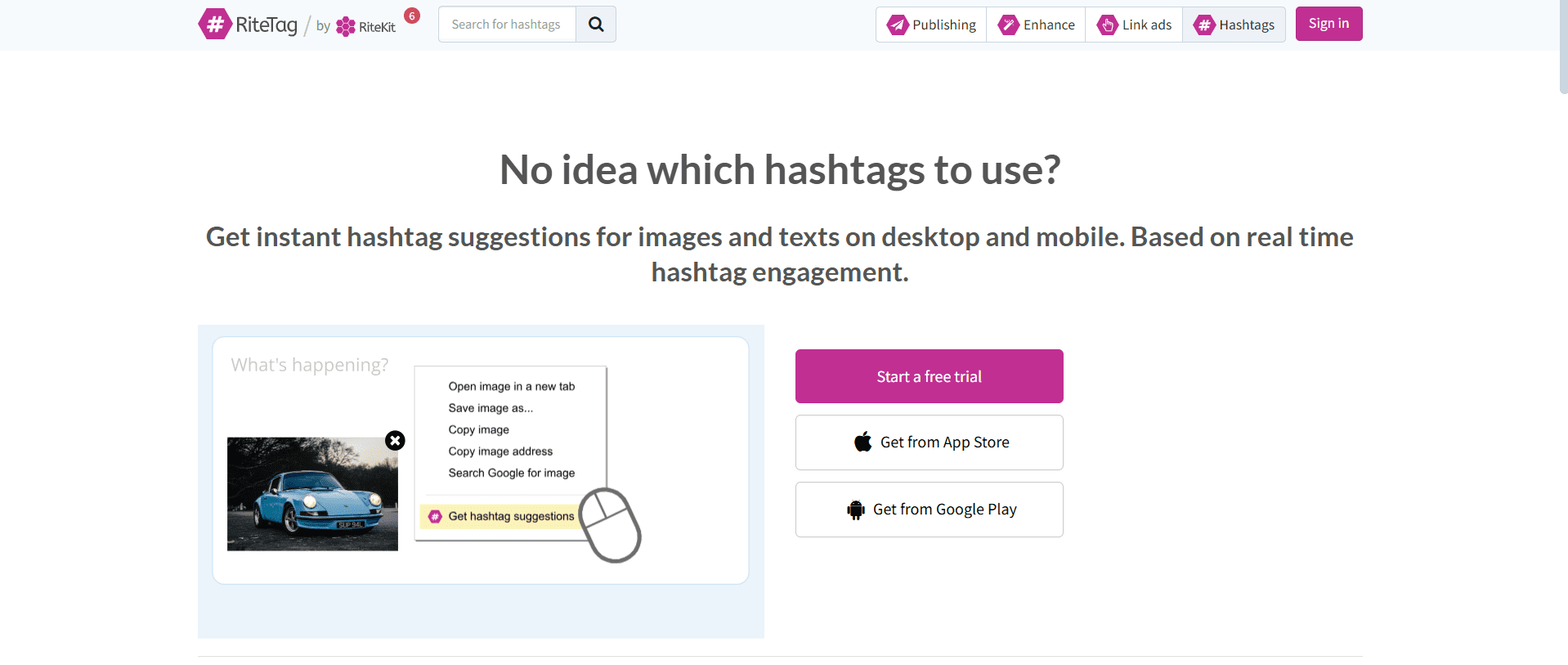Click the What's happening? text area

pos(310,365)
